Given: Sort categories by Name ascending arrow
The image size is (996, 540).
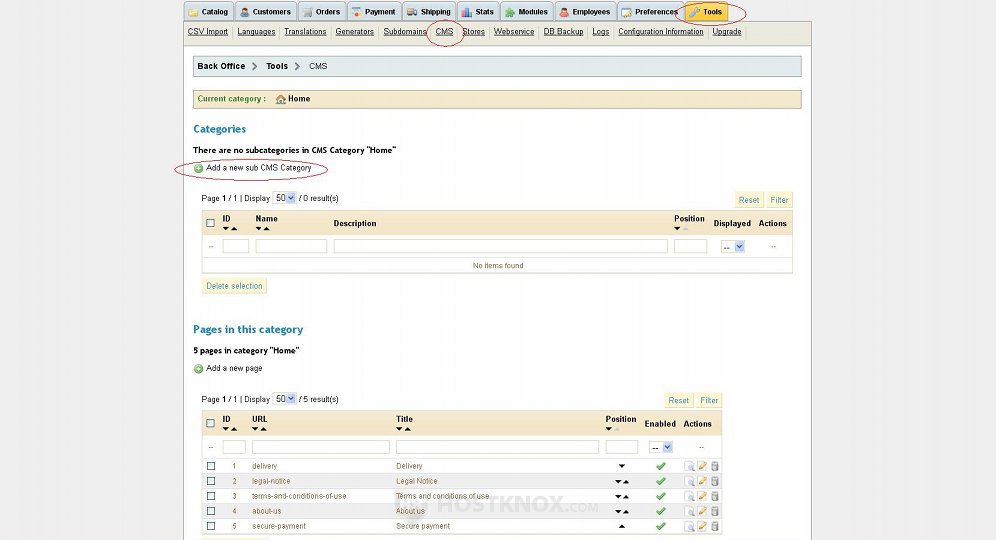Looking at the screenshot, I should [x=267, y=229].
